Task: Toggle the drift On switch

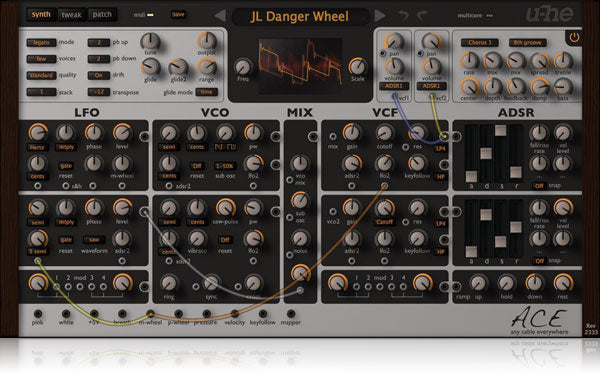Action: (98, 75)
